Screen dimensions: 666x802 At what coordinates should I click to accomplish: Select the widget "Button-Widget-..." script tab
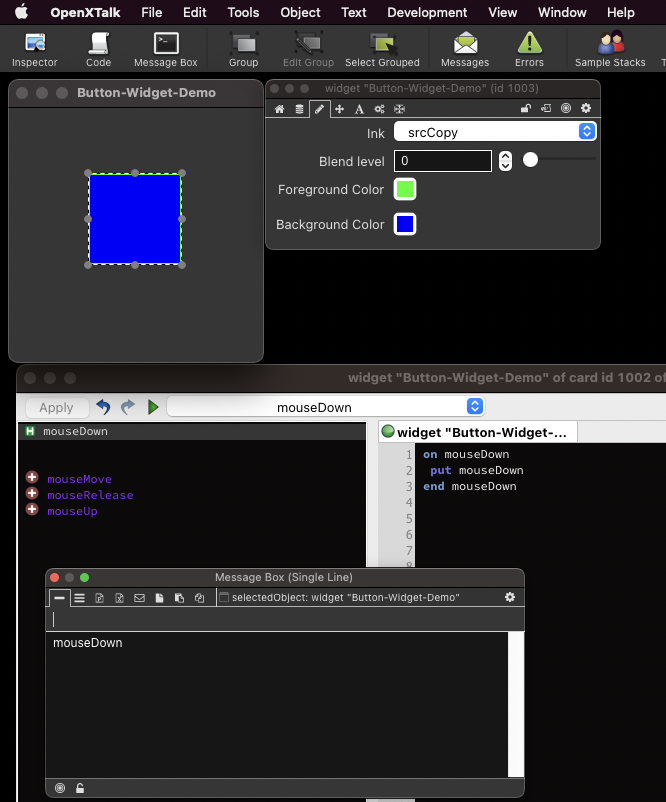pyautogui.click(x=478, y=432)
